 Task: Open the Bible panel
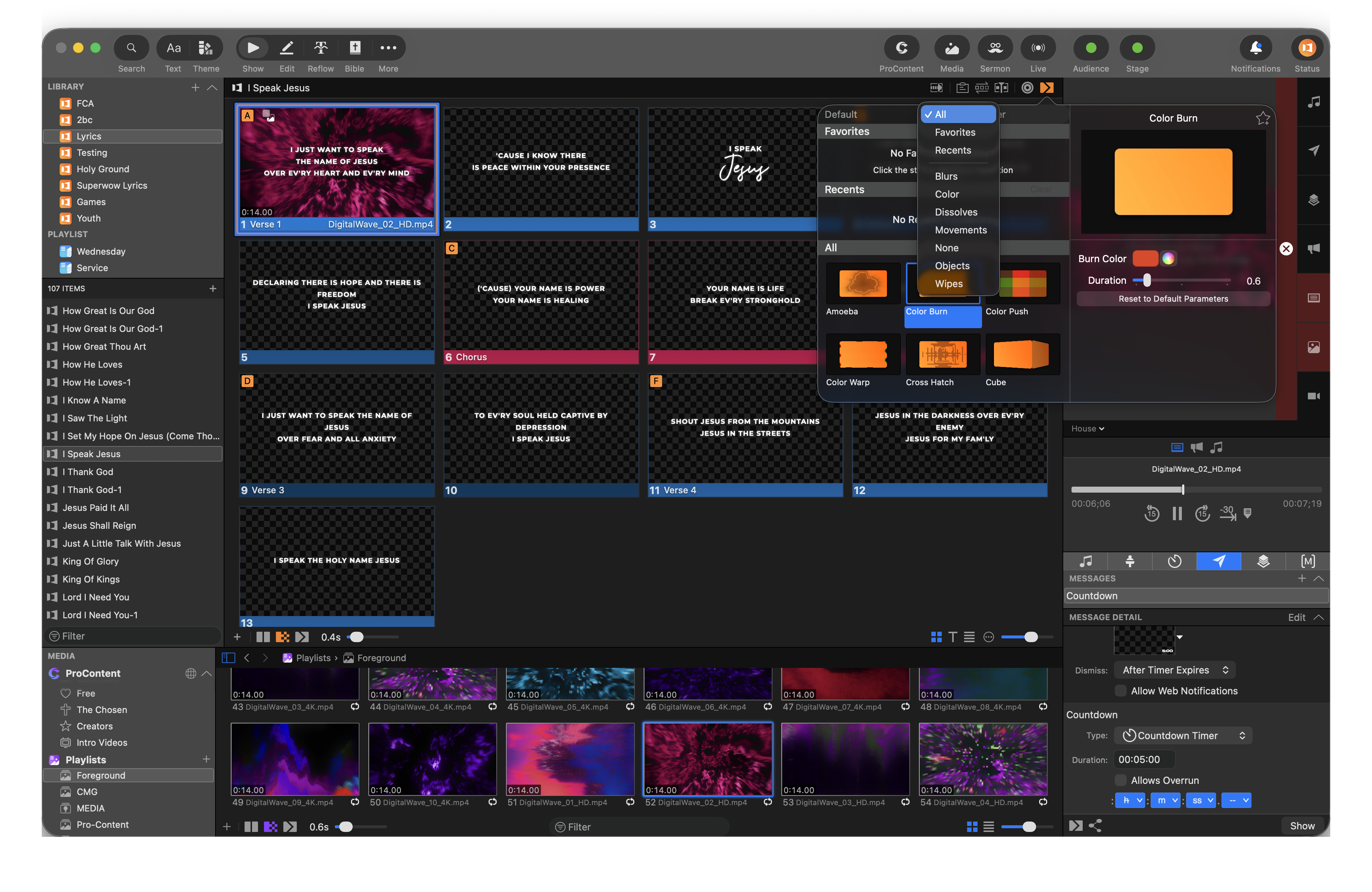(355, 48)
